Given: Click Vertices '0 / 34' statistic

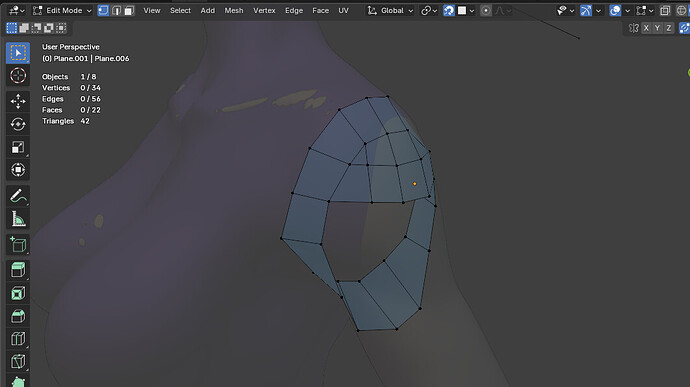Looking at the screenshot, I should (x=90, y=88).
